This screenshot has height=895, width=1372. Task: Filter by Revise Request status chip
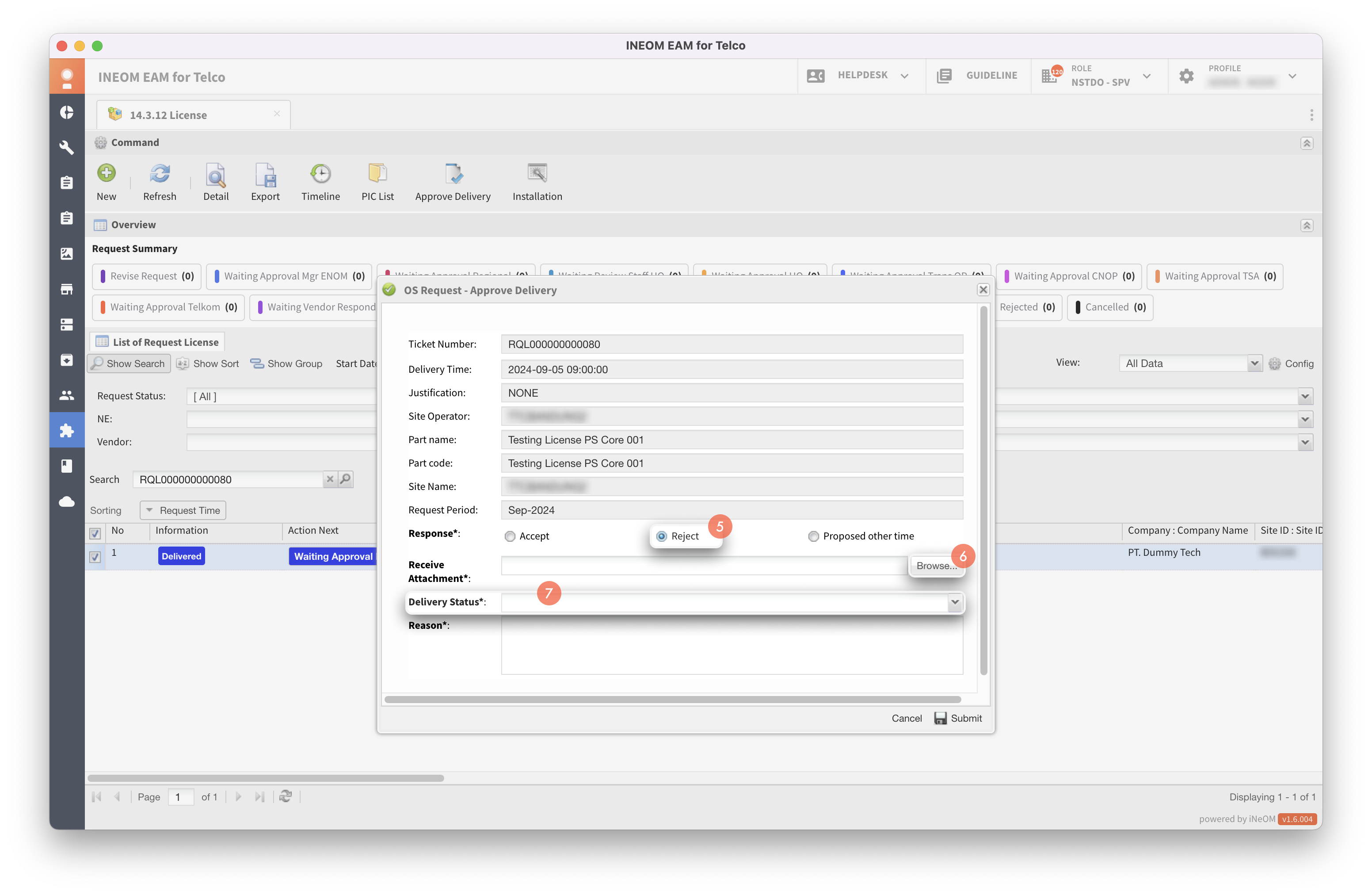pos(147,276)
